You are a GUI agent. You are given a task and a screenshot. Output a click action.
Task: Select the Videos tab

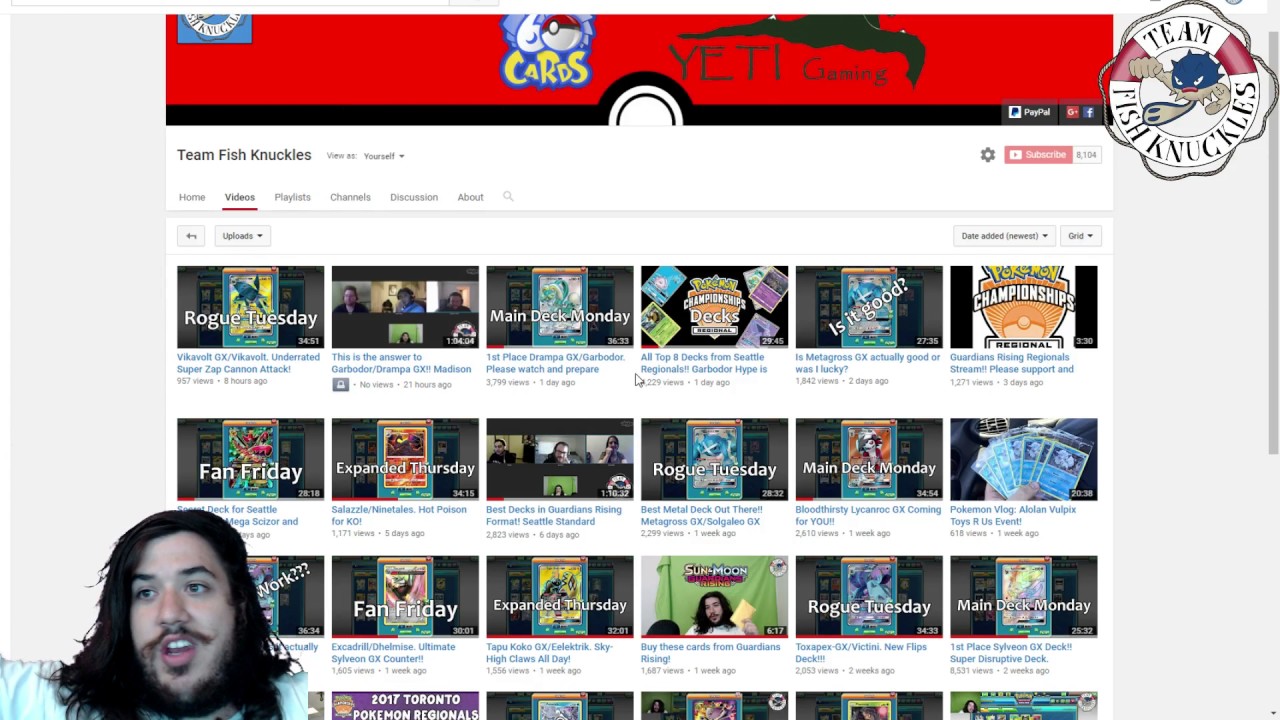pos(239,197)
